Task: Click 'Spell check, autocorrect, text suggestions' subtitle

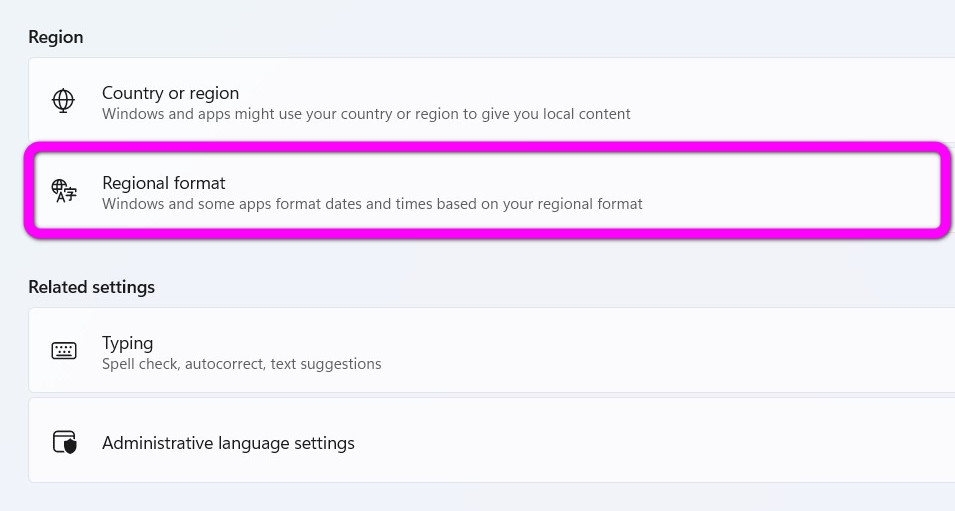Action: click(x=241, y=364)
